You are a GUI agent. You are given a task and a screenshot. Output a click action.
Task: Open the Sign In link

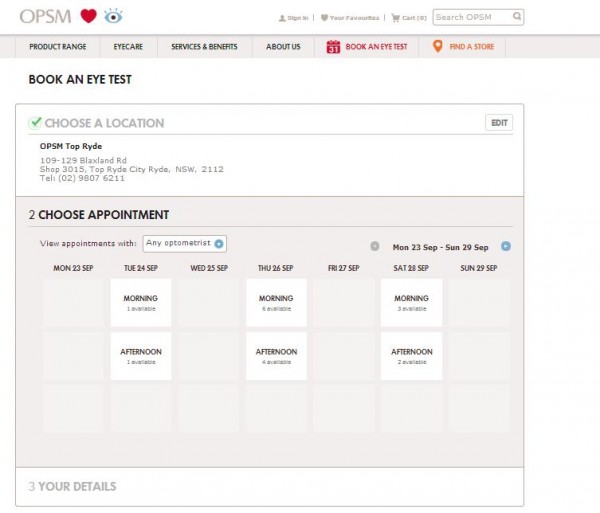(x=298, y=18)
